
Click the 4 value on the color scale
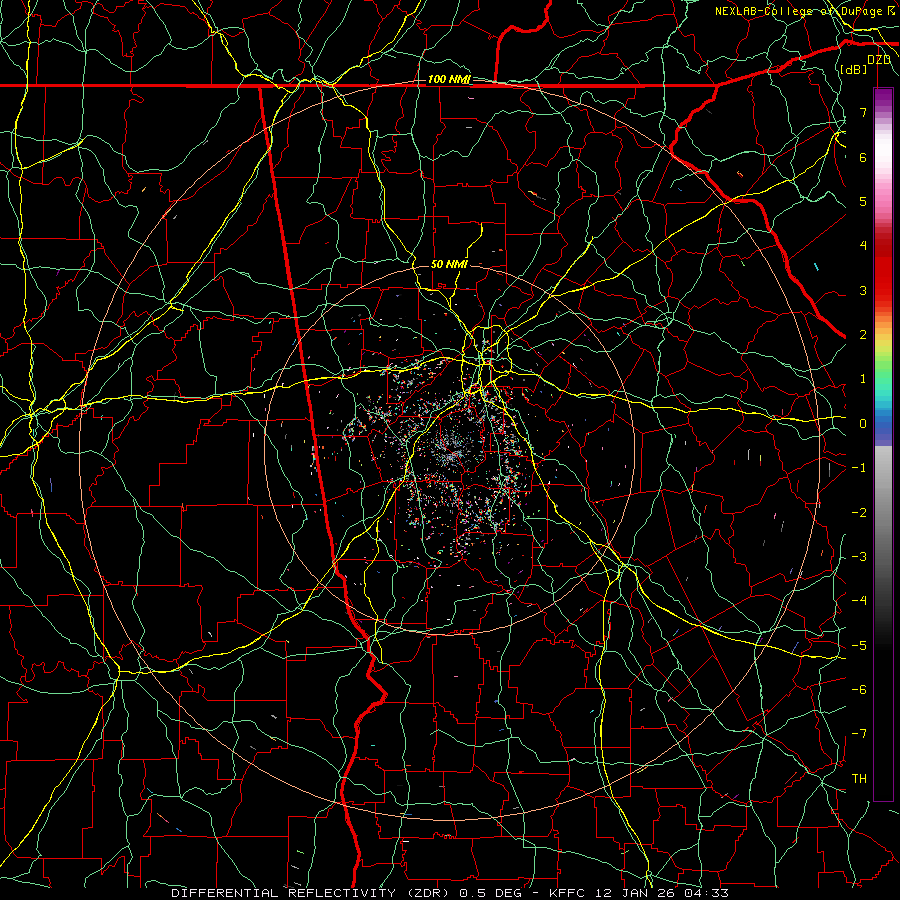pos(863,246)
